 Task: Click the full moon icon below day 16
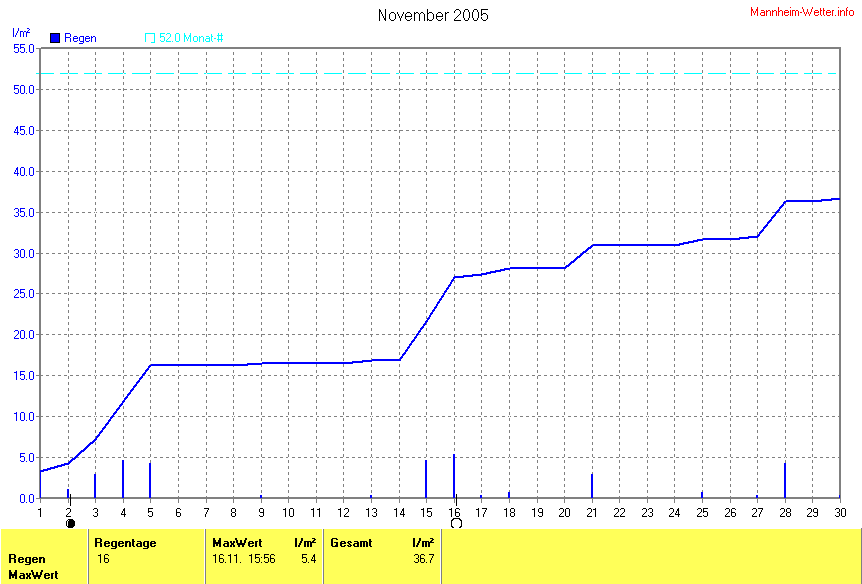(x=456, y=523)
